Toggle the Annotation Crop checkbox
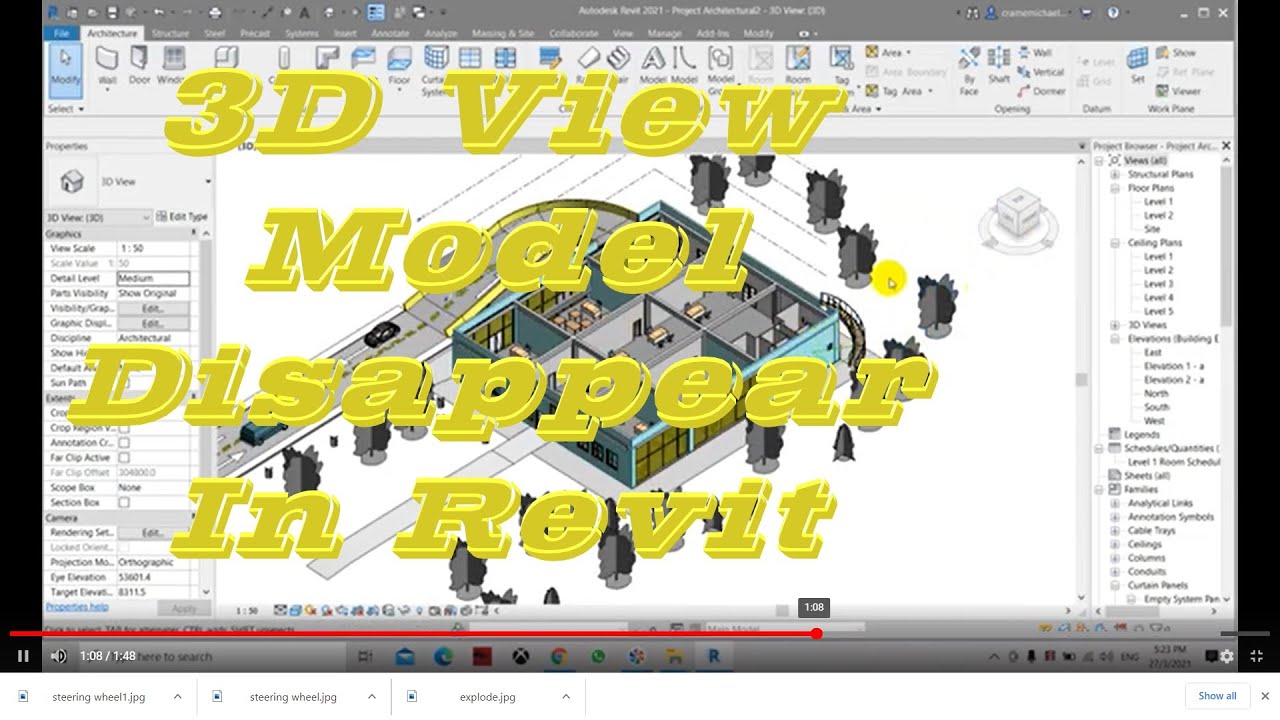The height and width of the screenshot is (720, 1280). click(x=124, y=442)
